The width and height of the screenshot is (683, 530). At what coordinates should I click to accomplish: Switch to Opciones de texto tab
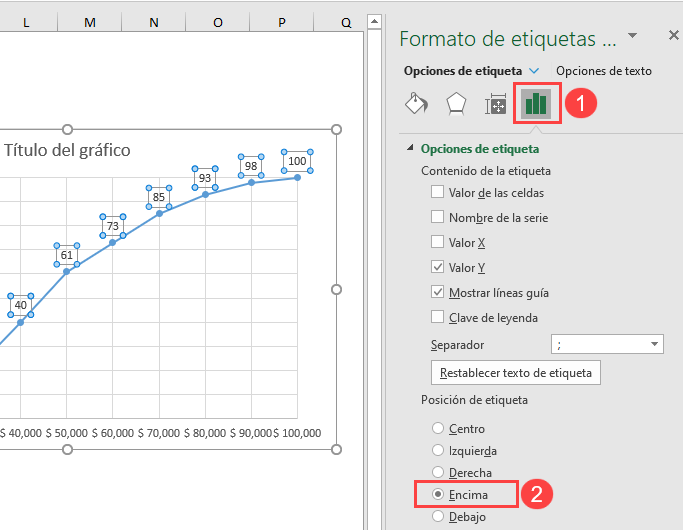604,71
